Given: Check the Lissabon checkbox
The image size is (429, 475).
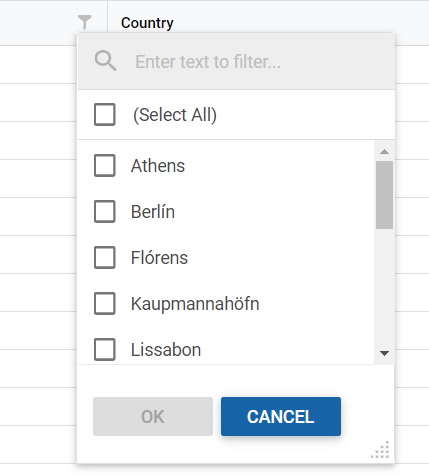Looking at the screenshot, I should pos(105,349).
